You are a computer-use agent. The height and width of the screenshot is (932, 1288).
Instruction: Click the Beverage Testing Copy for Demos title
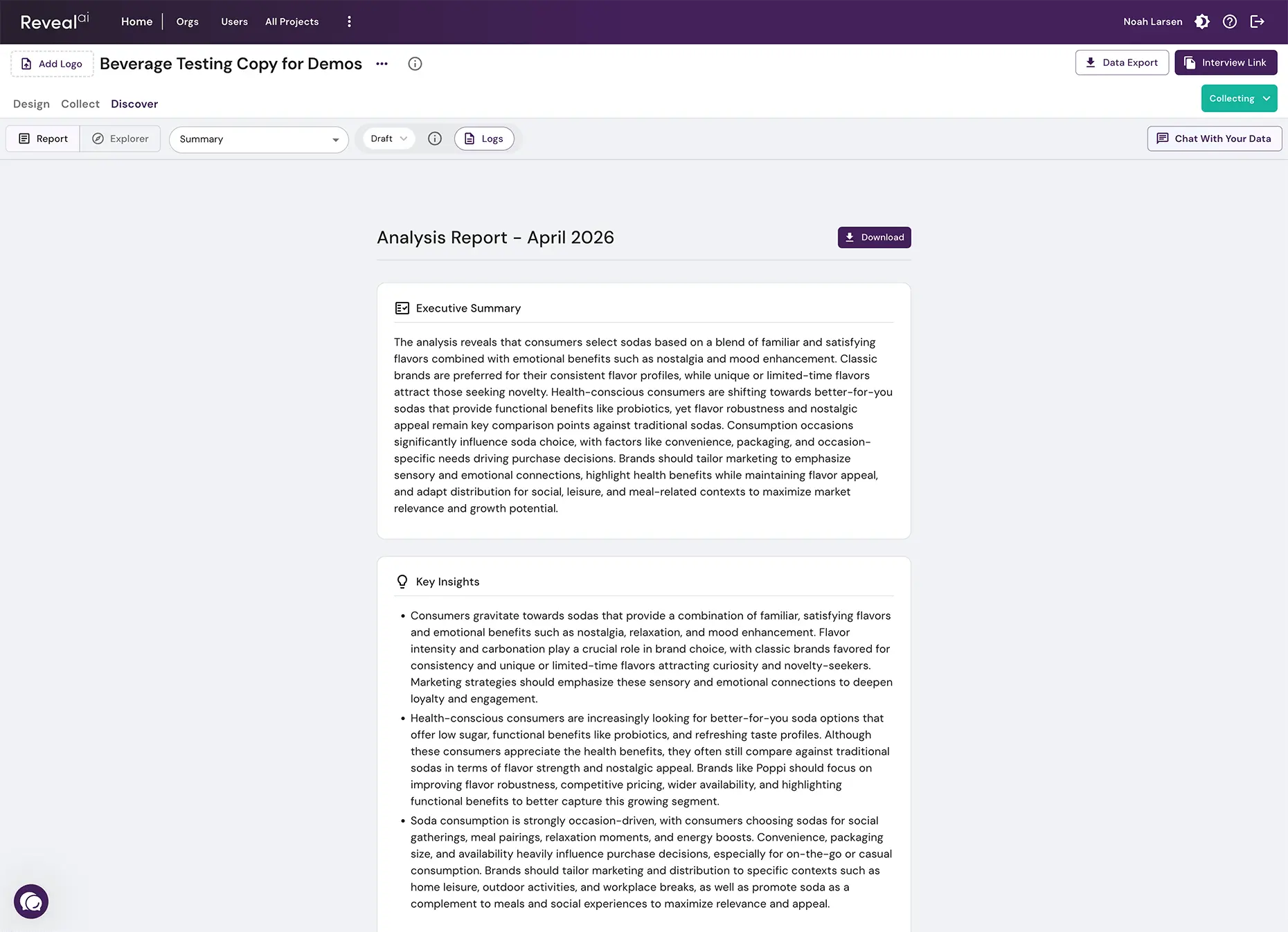pyautogui.click(x=231, y=64)
